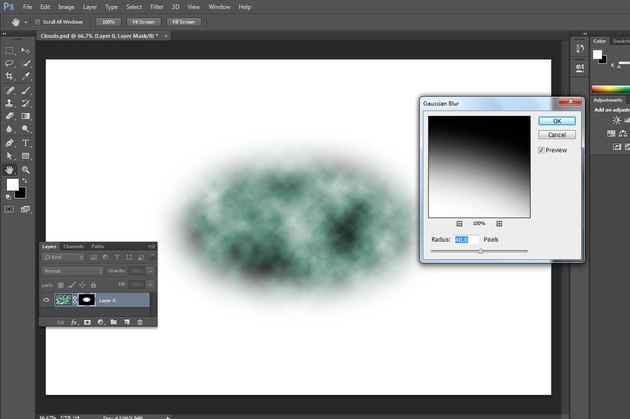Open the Filter menu
The image size is (630, 419).
tap(157, 7)
